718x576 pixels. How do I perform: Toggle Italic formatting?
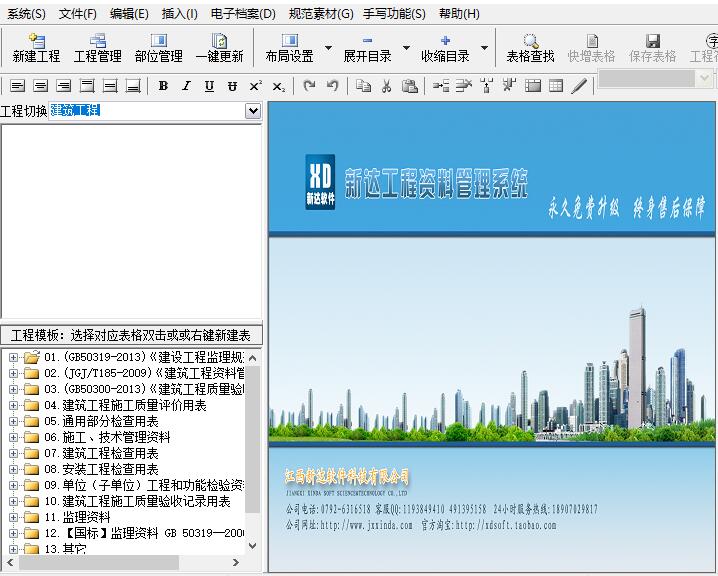pyautogui.click(x=186, y=86)
